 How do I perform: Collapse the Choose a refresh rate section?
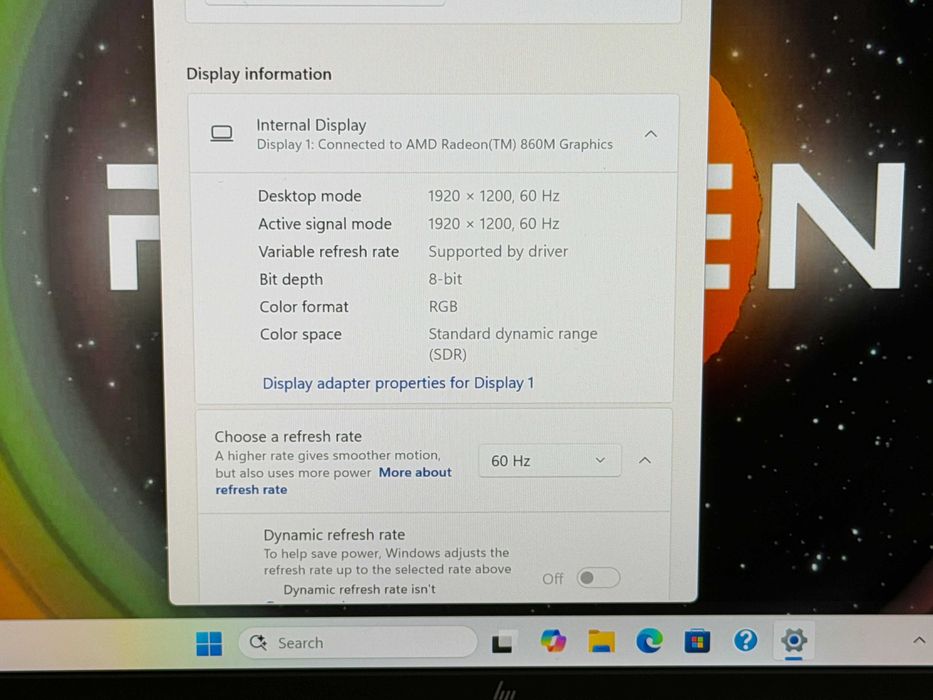pos(644,460)
